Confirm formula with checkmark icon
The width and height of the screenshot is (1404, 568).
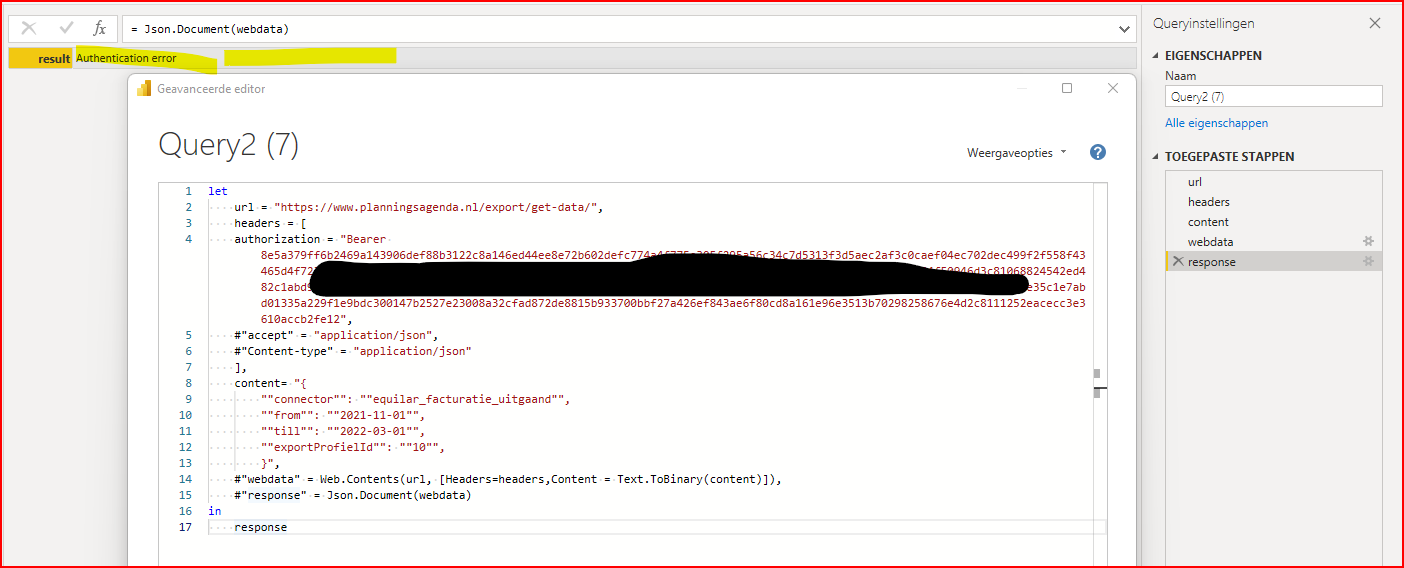pyautogui.click(x=66, y=28)
